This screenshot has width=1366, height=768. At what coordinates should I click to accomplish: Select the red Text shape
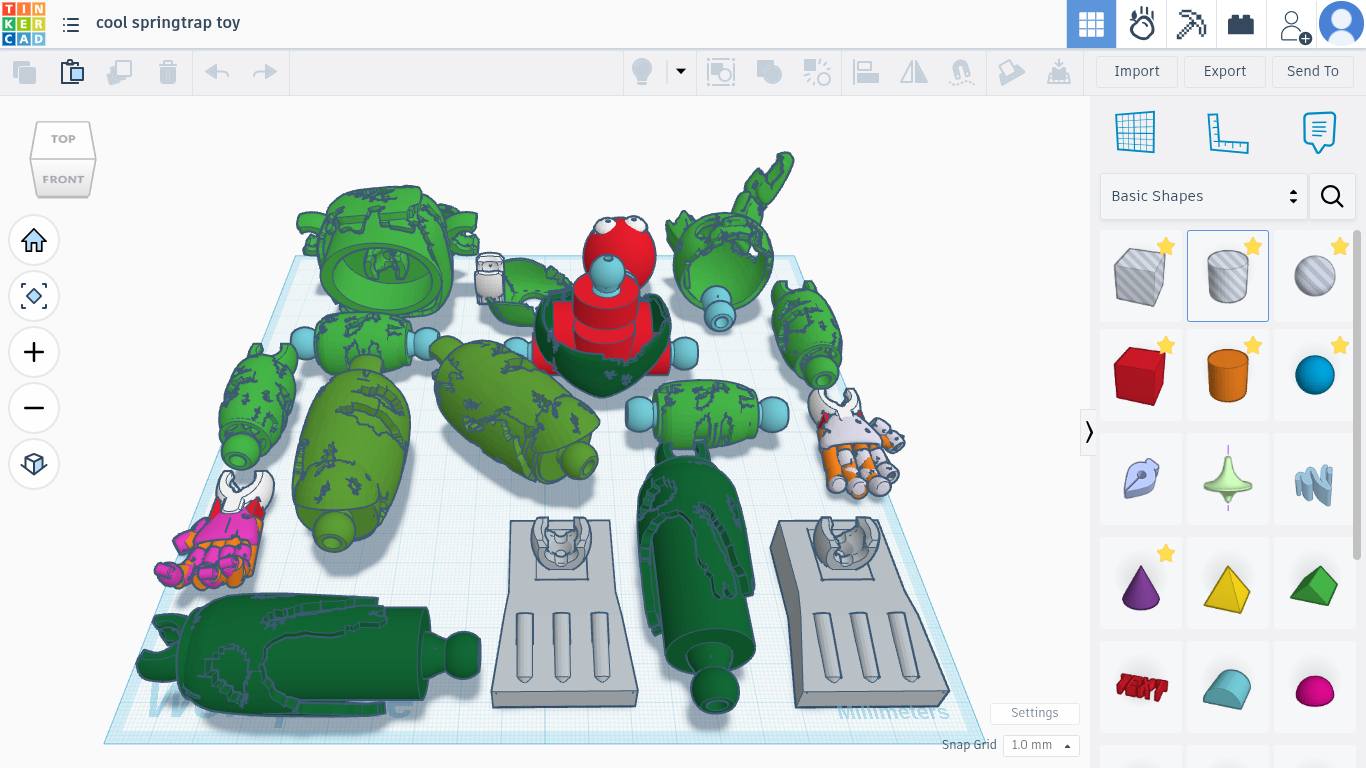click(x=1141, y=688)
